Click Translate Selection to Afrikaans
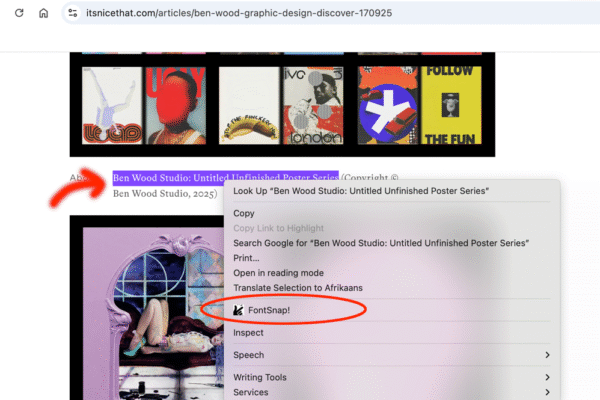 point(297,288)
